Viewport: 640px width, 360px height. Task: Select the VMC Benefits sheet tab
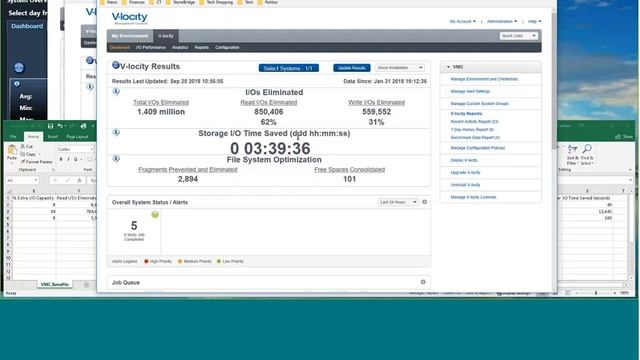[55, 284]
